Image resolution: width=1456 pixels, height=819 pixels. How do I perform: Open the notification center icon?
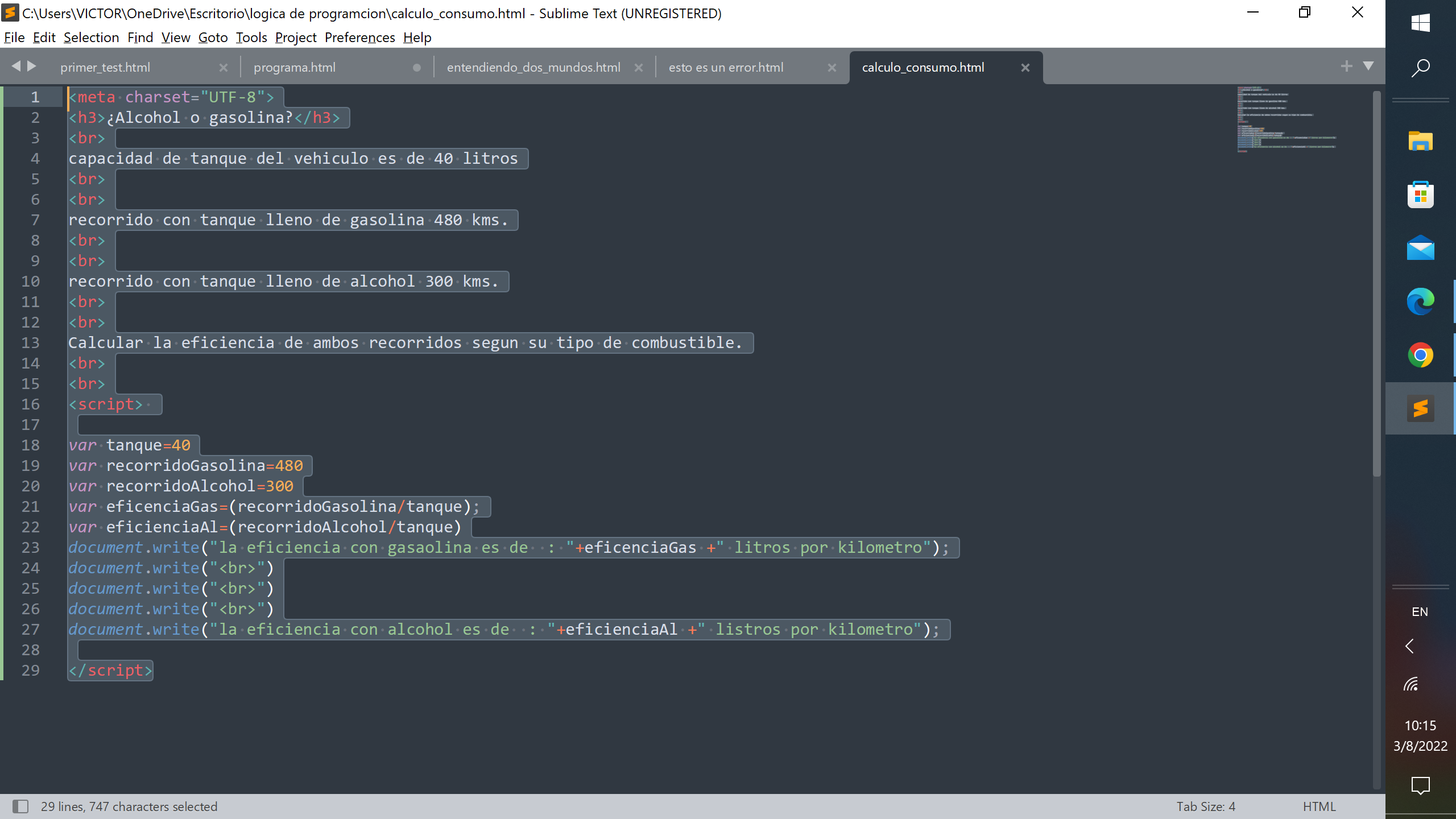pos(1420,785)
